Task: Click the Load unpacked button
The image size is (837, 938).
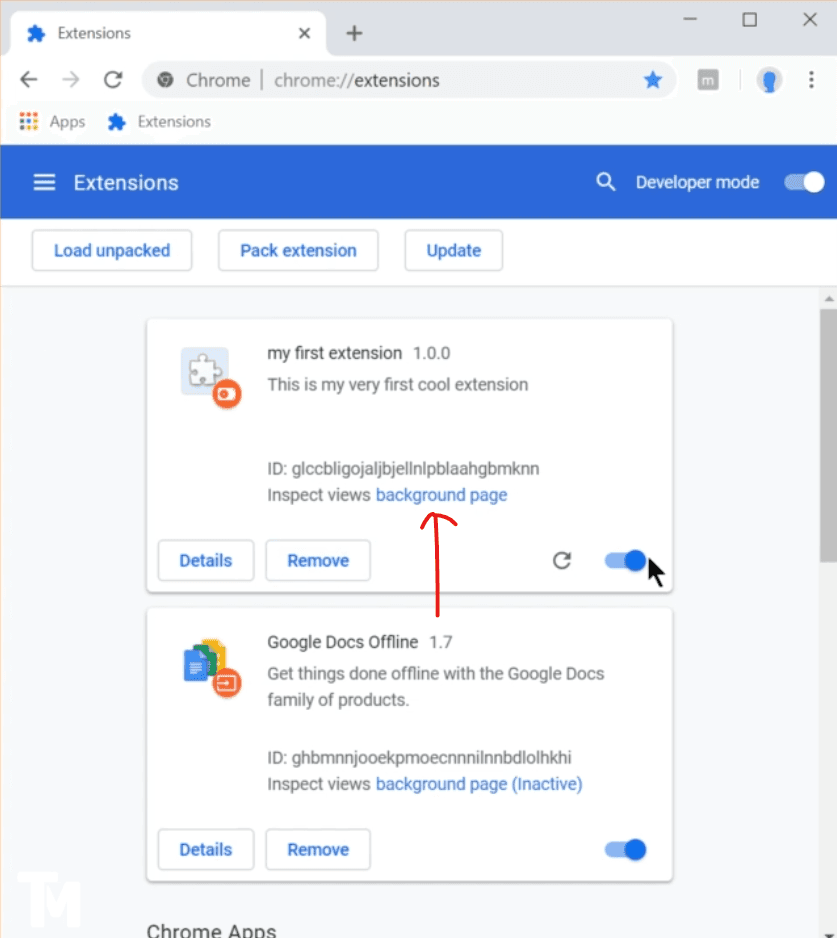Action: (x=112, y=250)
